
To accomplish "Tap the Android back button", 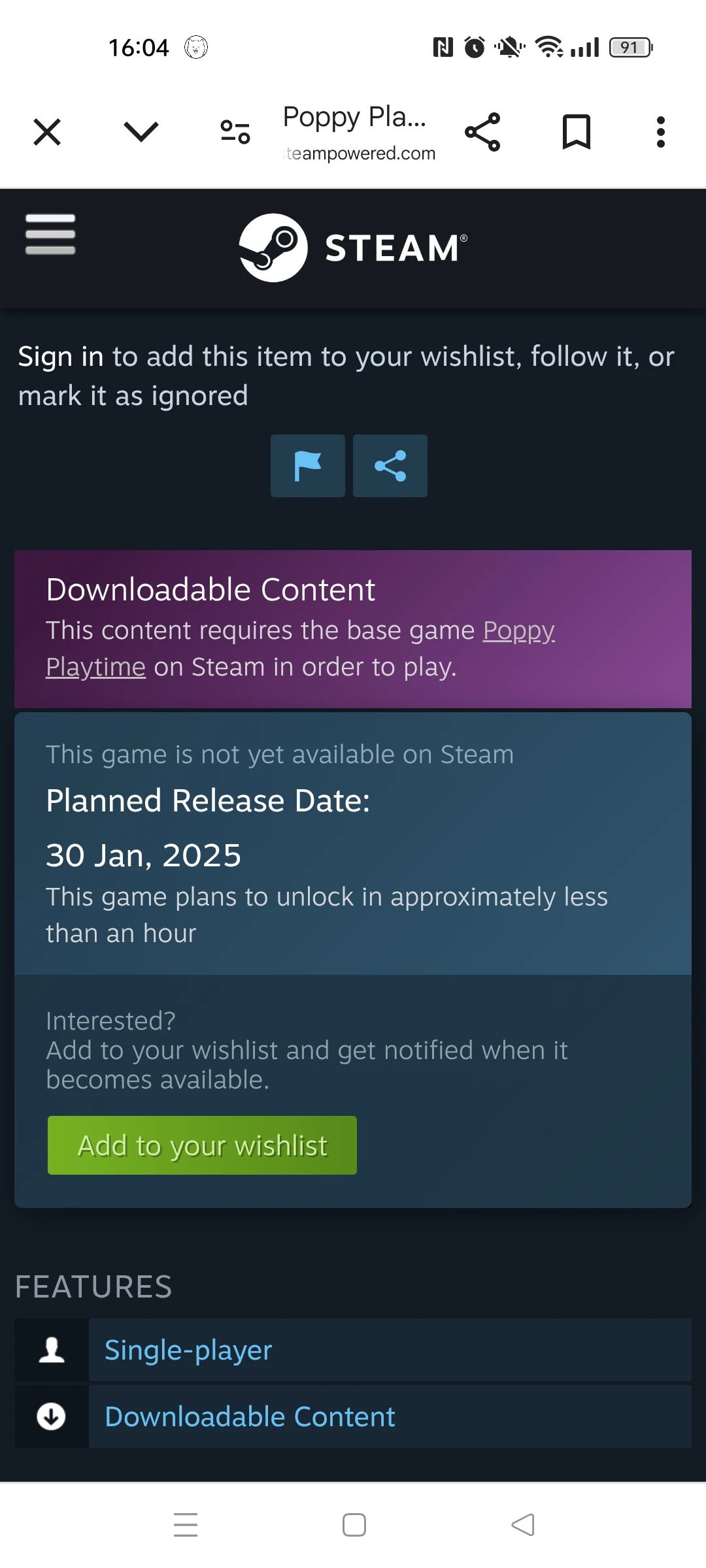I will pyautogui.click(x=523, y=1525).
